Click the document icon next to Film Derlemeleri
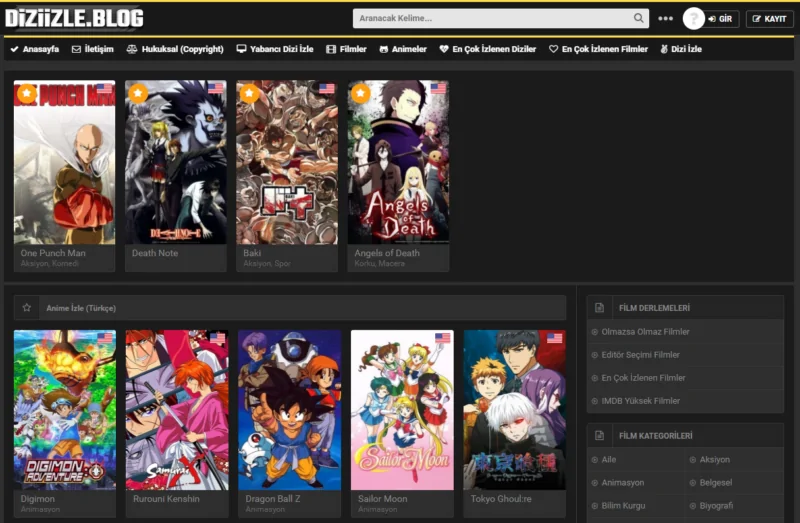The width and height of the screenshot is (800, 523). tap(599, 308)
